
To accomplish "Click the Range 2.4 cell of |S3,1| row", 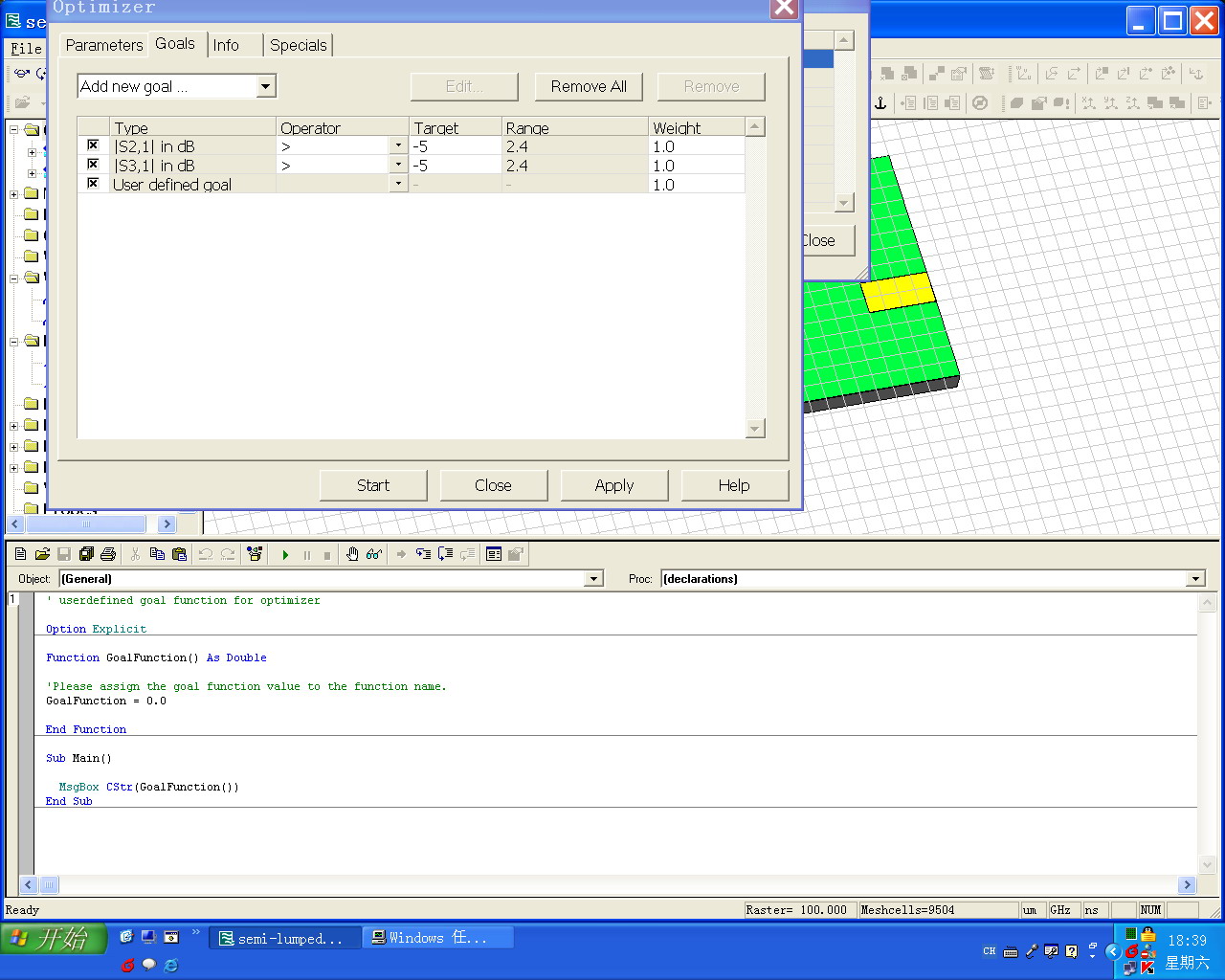I will [x=575, y=166].
